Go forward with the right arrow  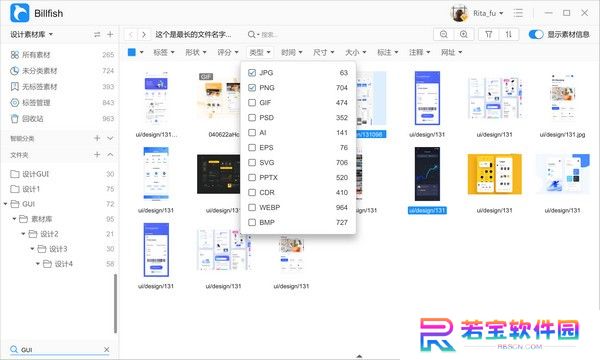click(144, 34)
